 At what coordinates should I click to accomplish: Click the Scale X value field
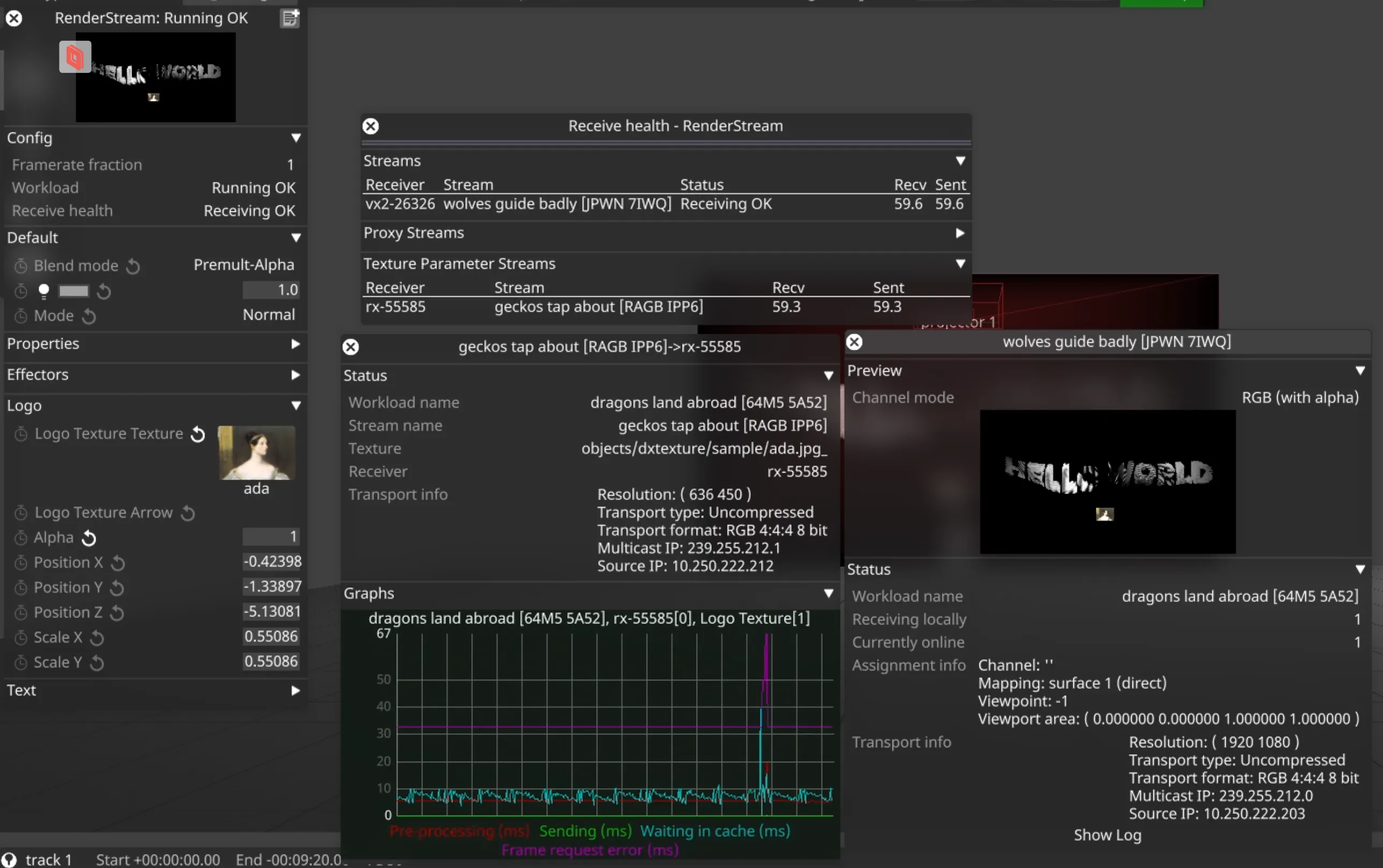coord(271,637)
